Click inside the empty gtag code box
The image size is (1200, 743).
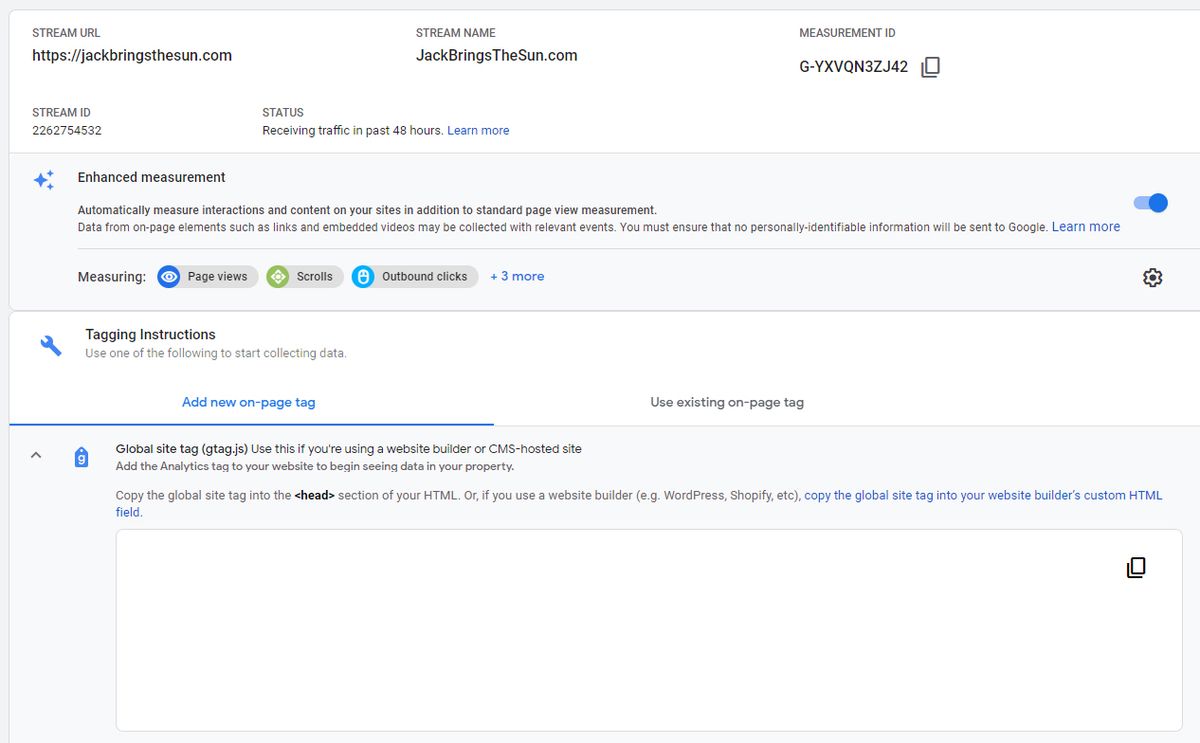click(649, 630)
